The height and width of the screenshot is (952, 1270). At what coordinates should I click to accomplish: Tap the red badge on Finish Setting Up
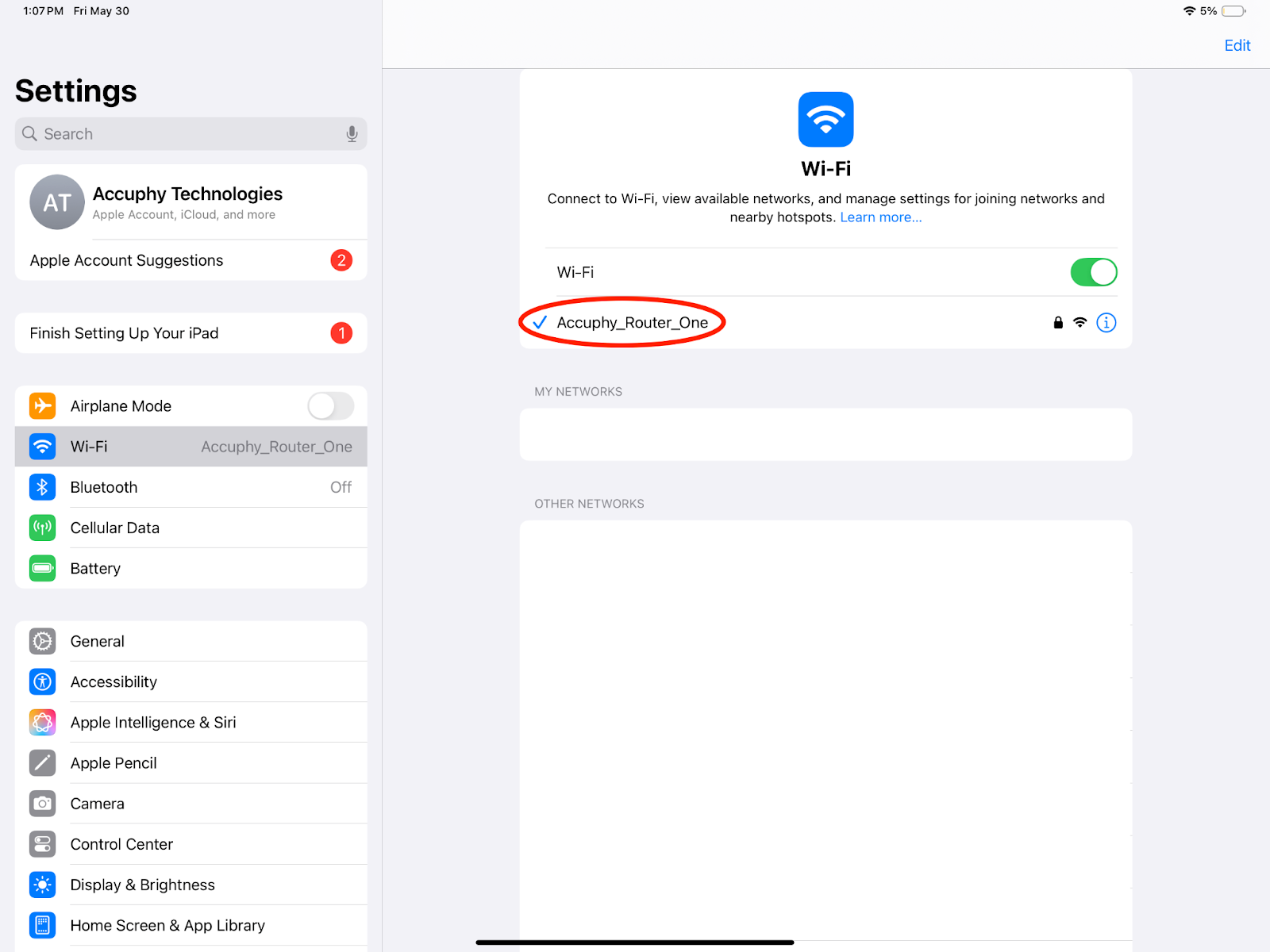[341, 333]
